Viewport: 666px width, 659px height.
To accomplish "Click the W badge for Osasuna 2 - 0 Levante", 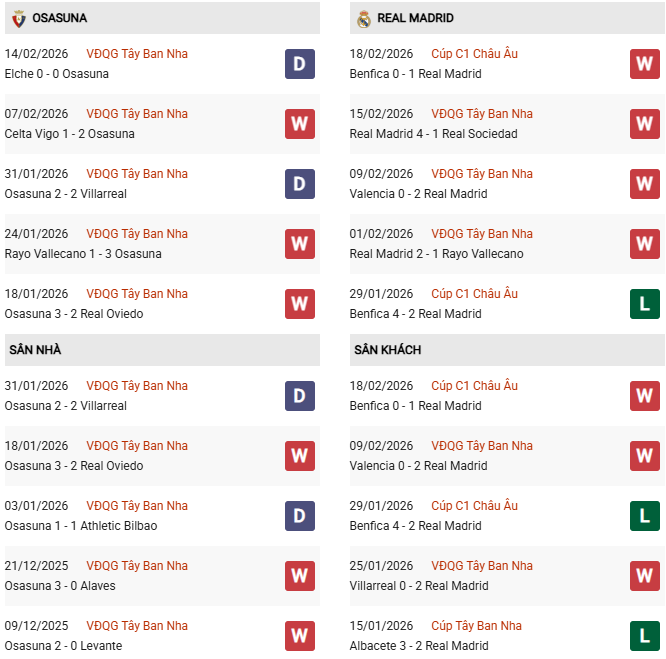I will click(299, 636).
